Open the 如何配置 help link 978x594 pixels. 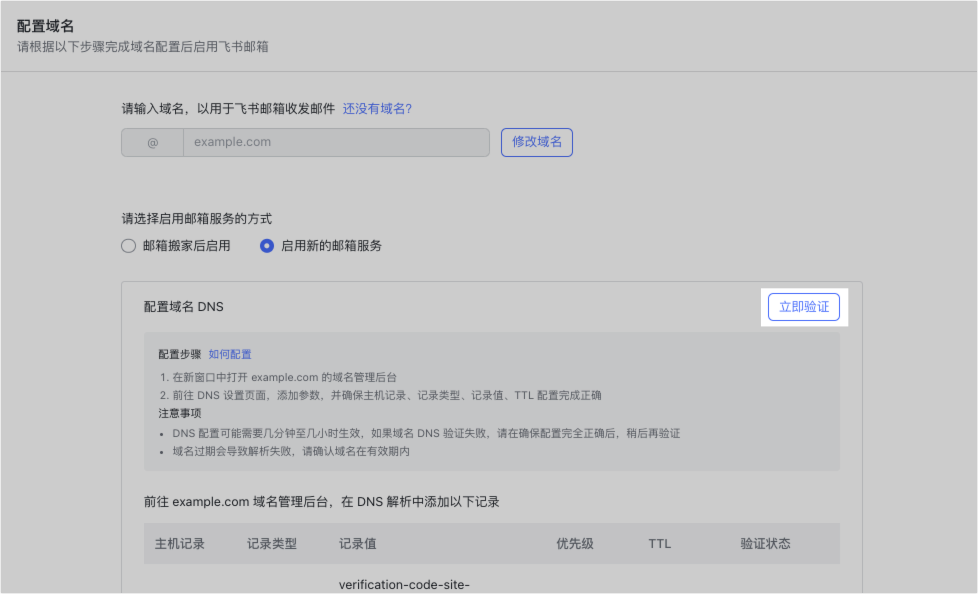tap(230, 354)
